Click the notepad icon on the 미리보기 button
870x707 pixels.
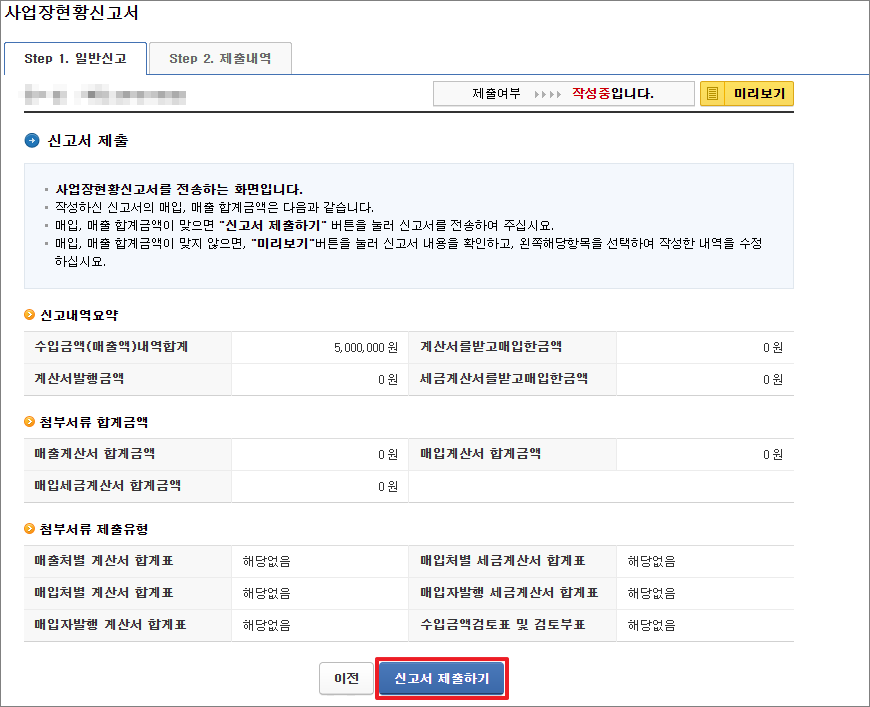point(713,94)
